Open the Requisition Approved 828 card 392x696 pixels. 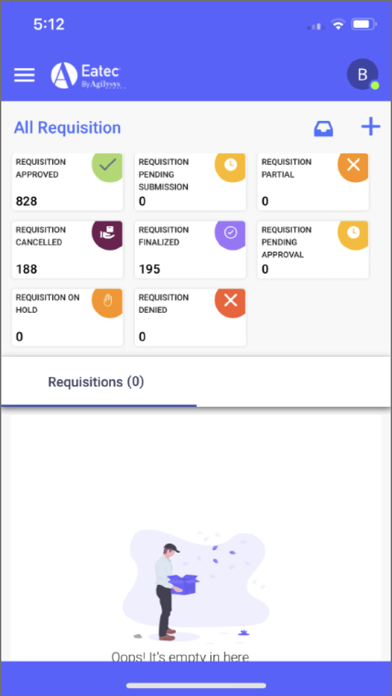(x=67, y=182)
